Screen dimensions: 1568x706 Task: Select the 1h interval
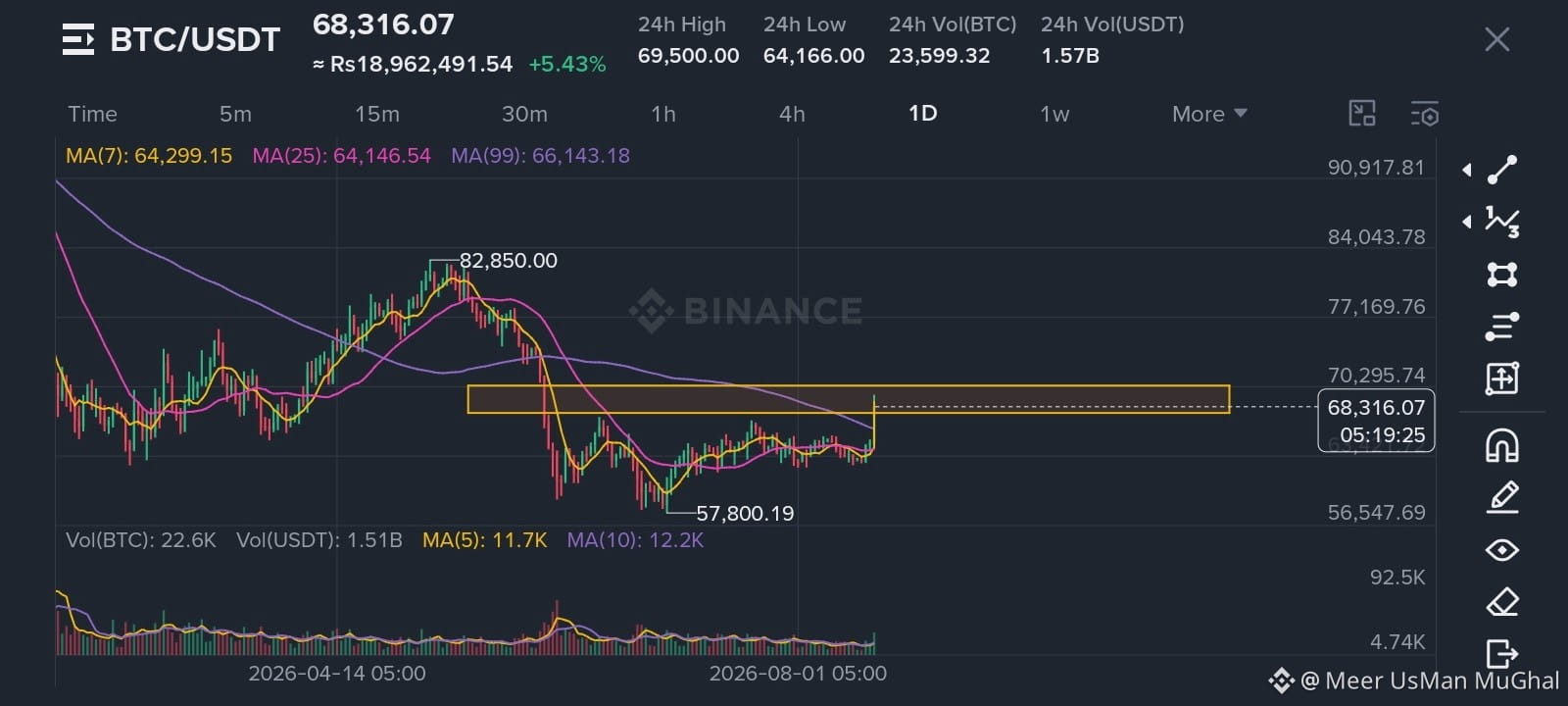point(663,114)
